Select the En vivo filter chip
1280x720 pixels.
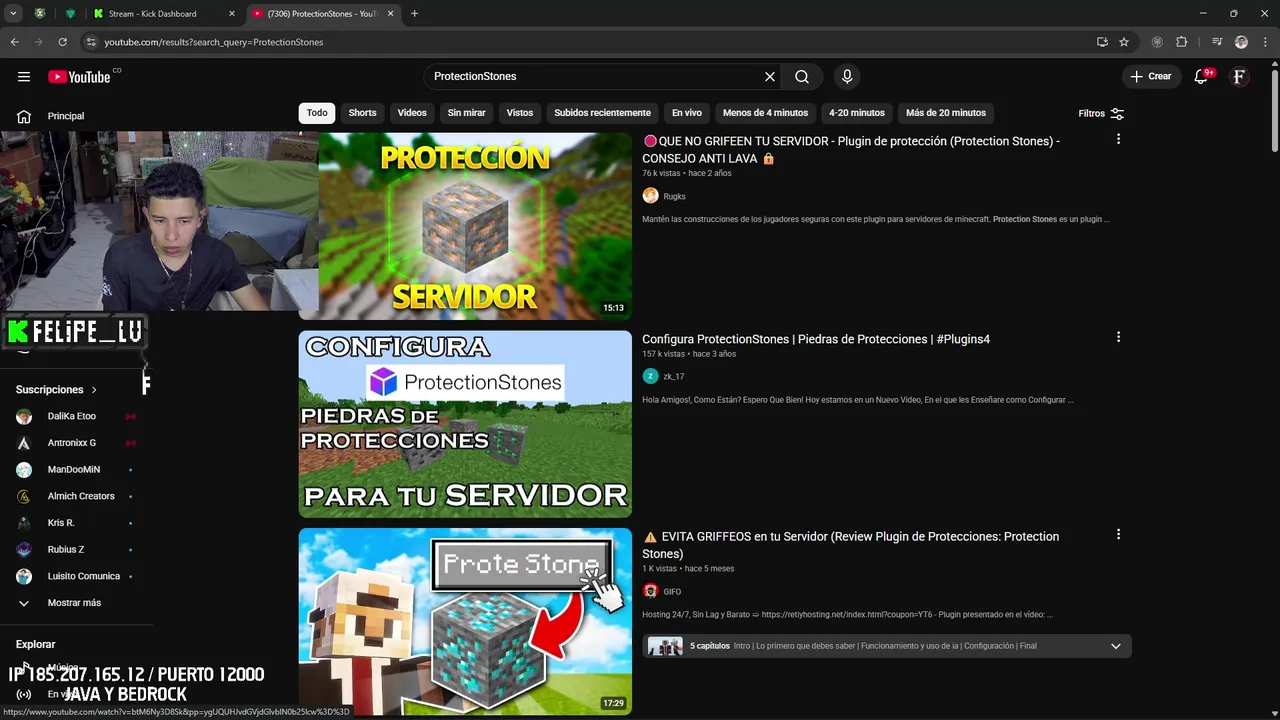(686, 113)
